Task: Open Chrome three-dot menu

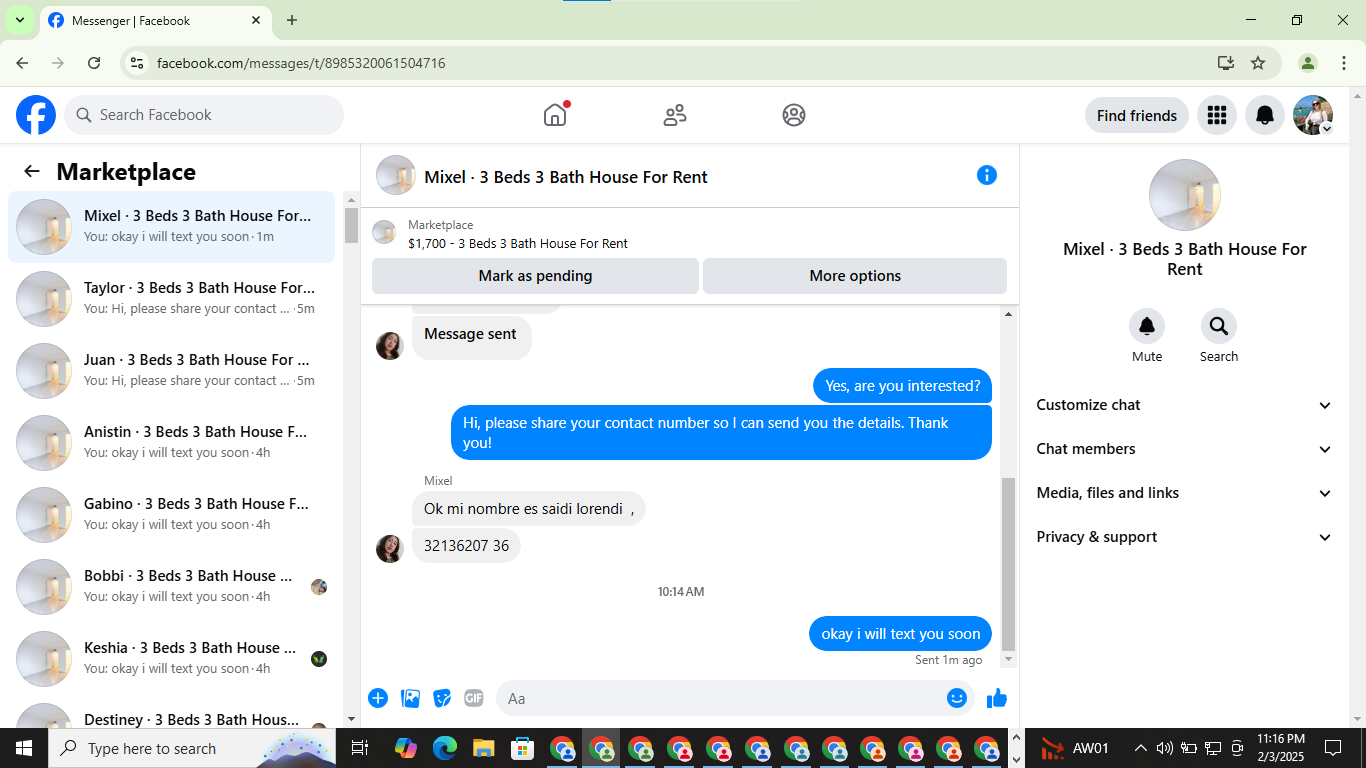Action: (1343, 63)
